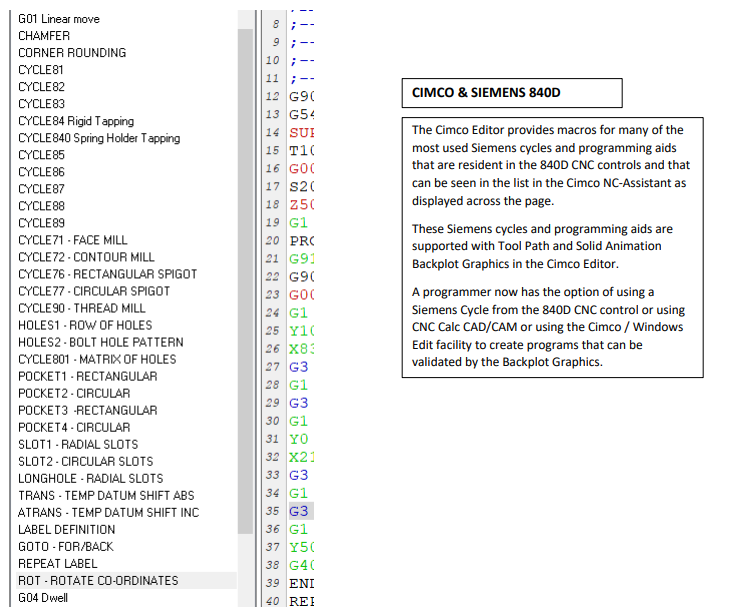The height and width of the screenshot is (607, 738).
Task: Choose CORNER ROUNDING in macro list
Action: pyautogui.click(x=72, y=53)
